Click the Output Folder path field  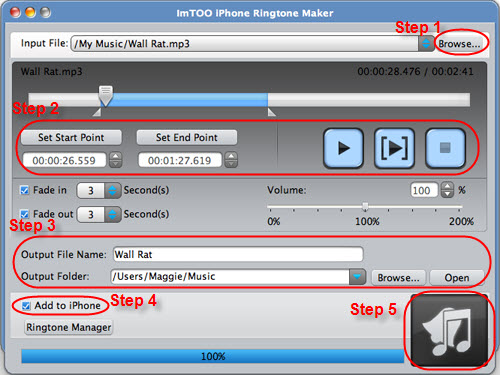pyautogui.click(x=230, y=277)
